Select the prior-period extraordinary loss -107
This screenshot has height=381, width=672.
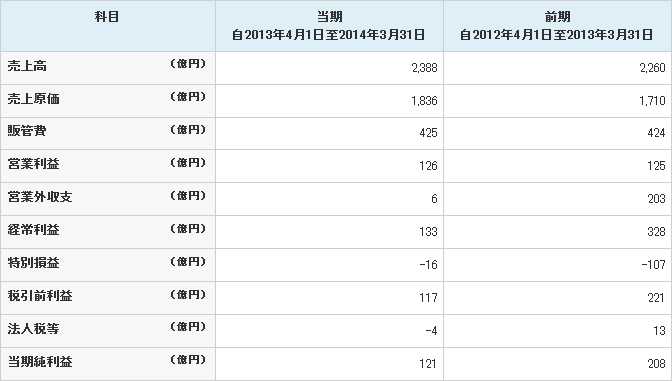coord(654,265)
